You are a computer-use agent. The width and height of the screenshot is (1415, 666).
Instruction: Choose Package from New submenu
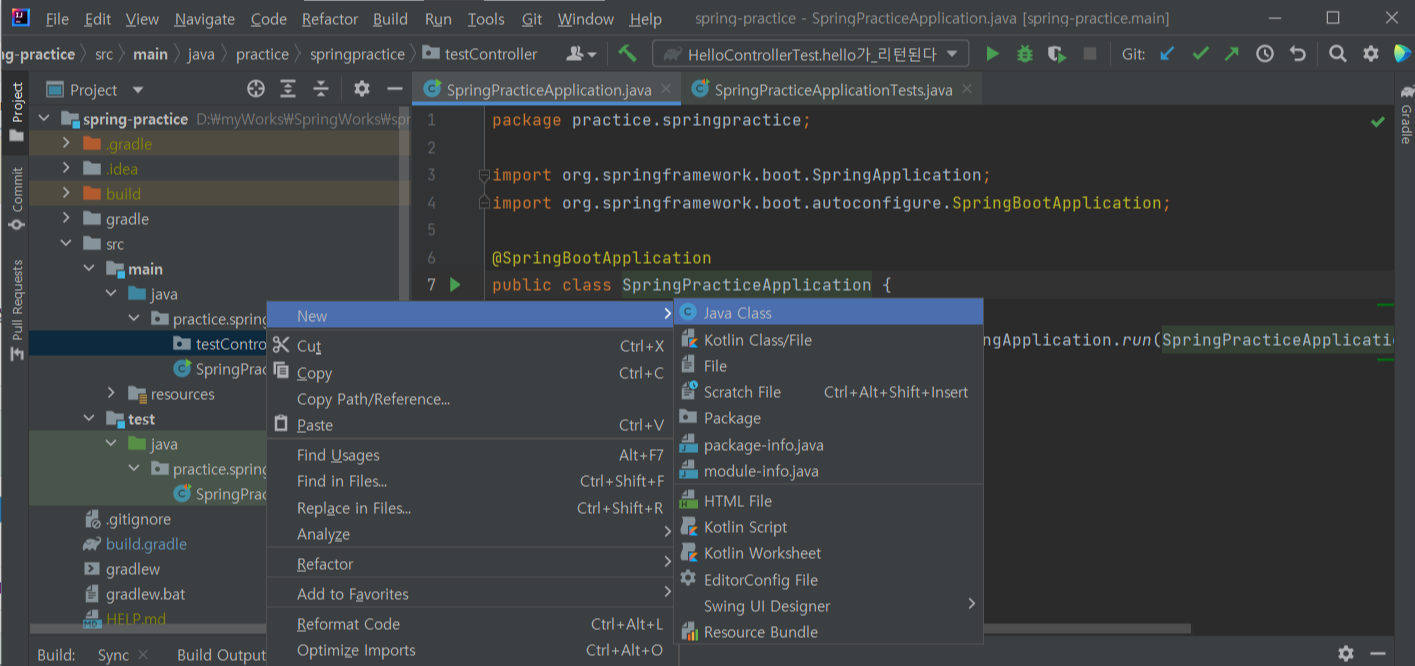829,418
